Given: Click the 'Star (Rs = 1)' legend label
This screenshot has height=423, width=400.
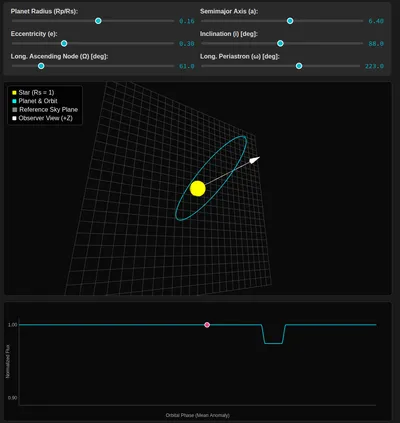Looking at the screenshot, I should [36, 93].
